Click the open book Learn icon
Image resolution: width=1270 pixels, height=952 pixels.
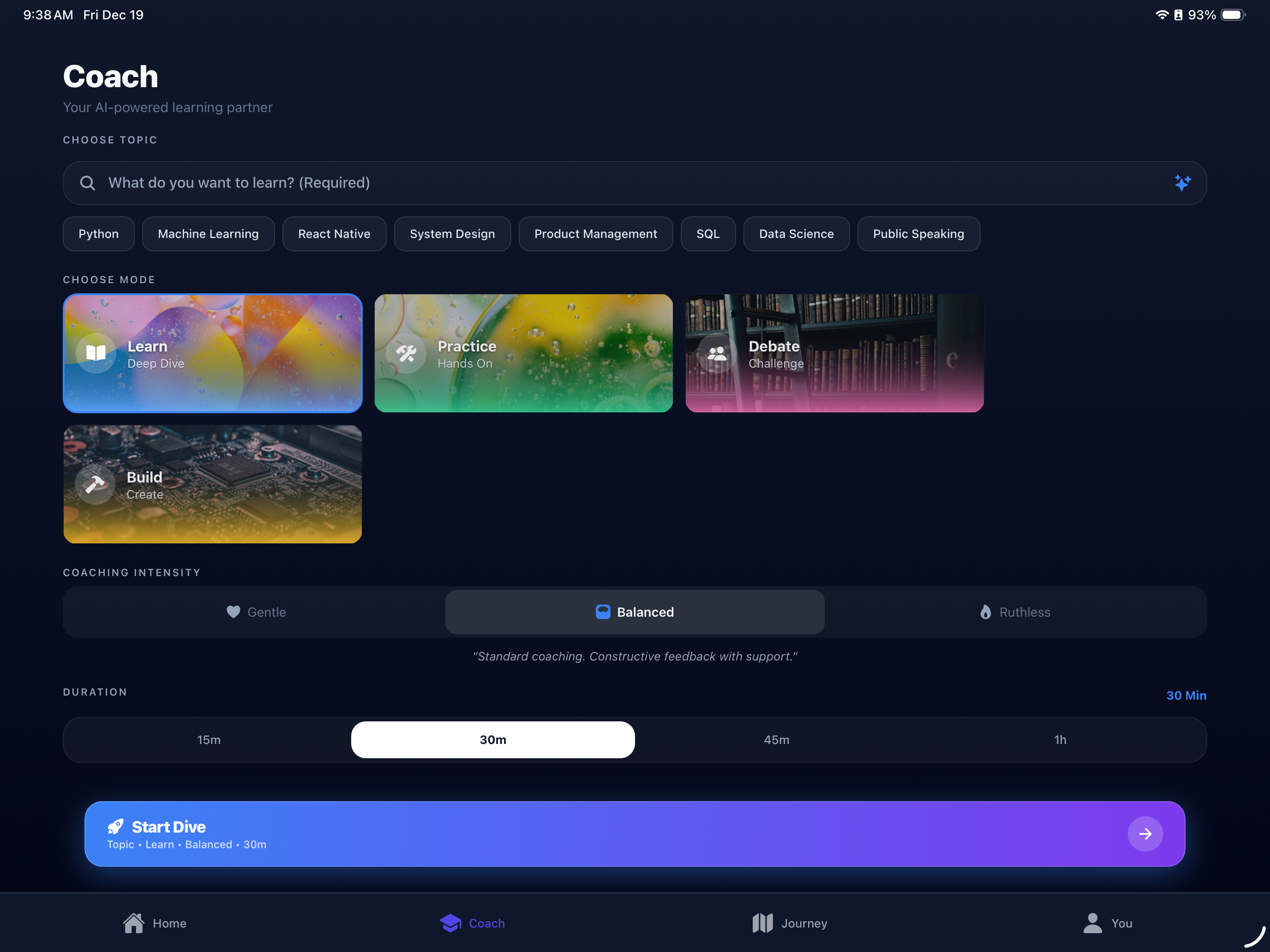pyautogui.click(x=96, y=353)
